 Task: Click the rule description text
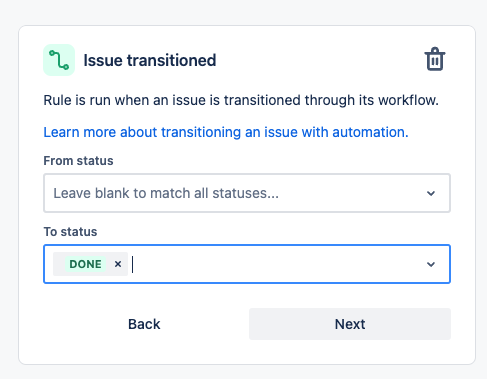tap(241, 100)
